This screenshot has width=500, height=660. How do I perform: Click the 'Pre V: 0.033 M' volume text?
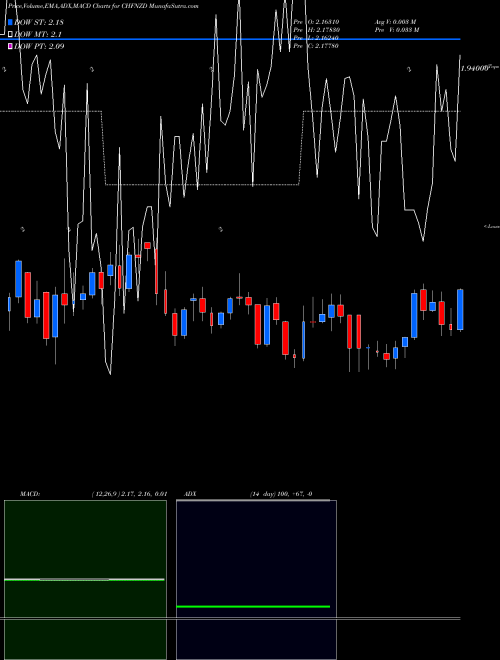(397, 30)
